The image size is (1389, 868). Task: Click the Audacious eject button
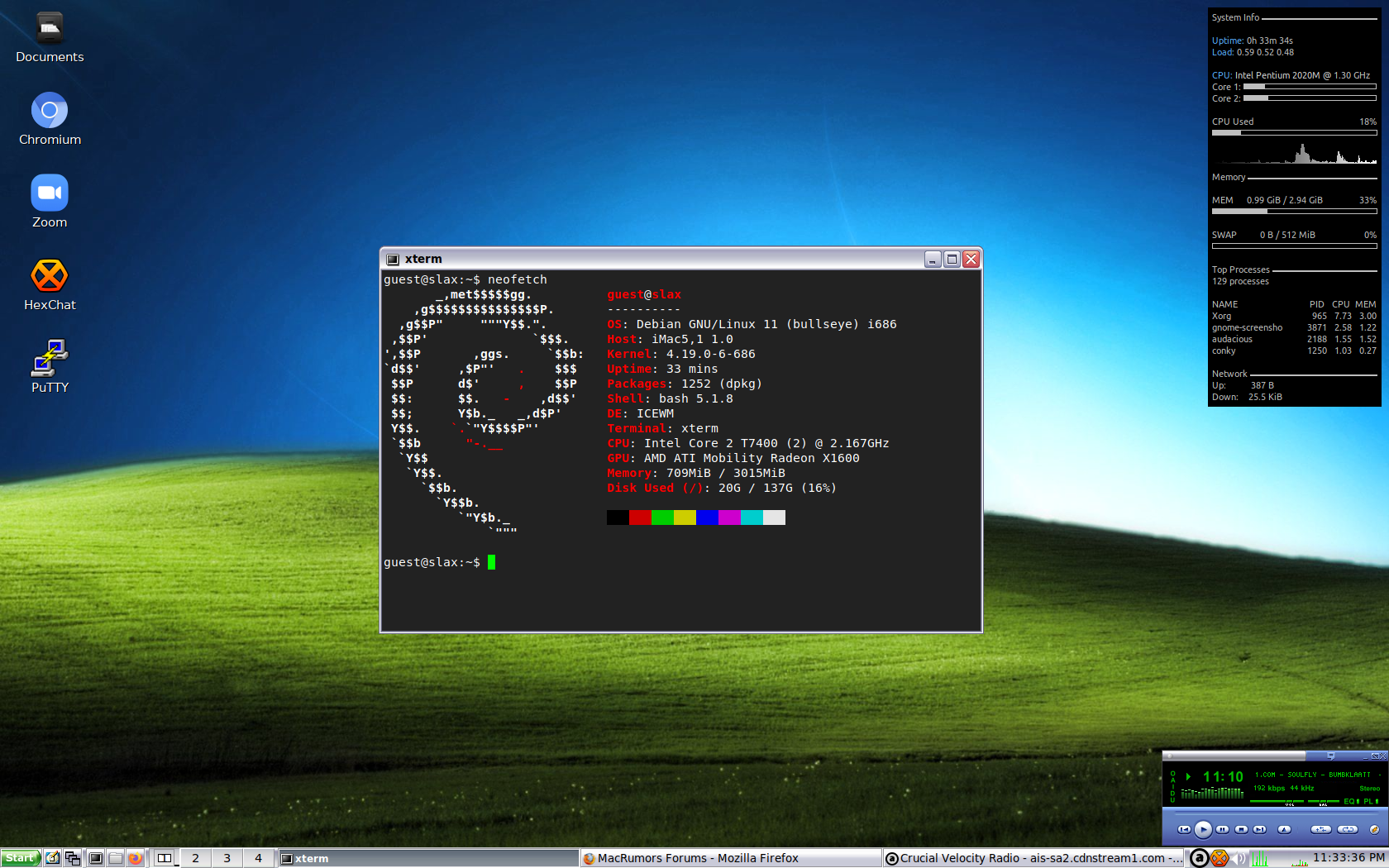(x=1284, y=829)
